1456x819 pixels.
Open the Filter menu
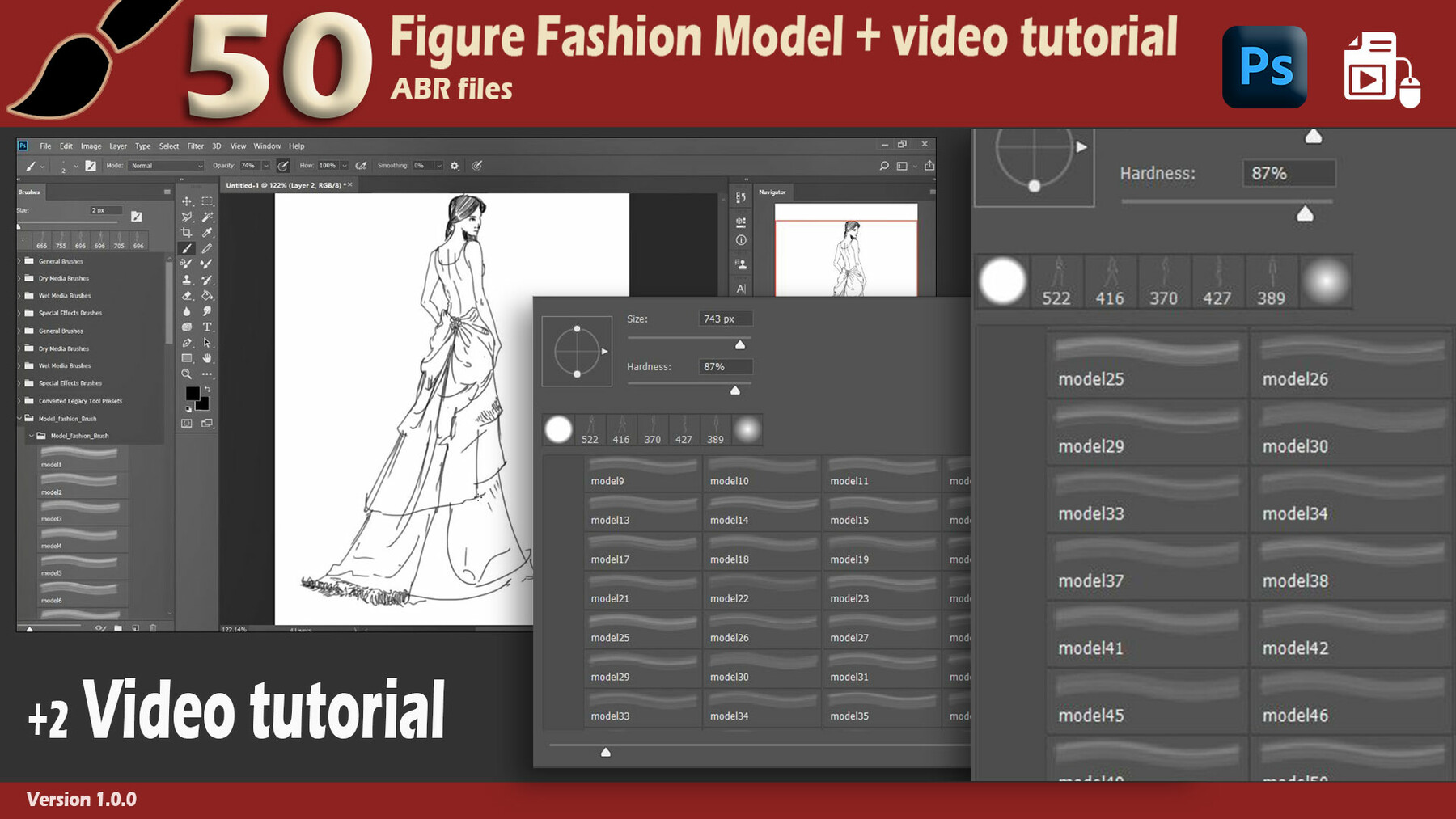click(196, 146)
